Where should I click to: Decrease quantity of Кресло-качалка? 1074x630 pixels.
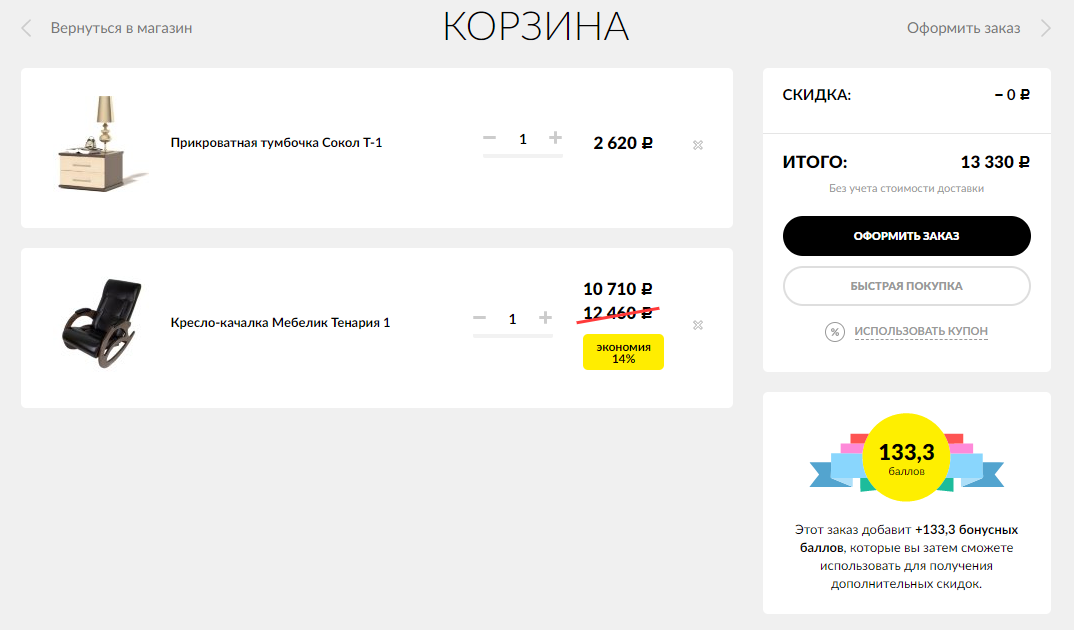[x=479, y=318]
